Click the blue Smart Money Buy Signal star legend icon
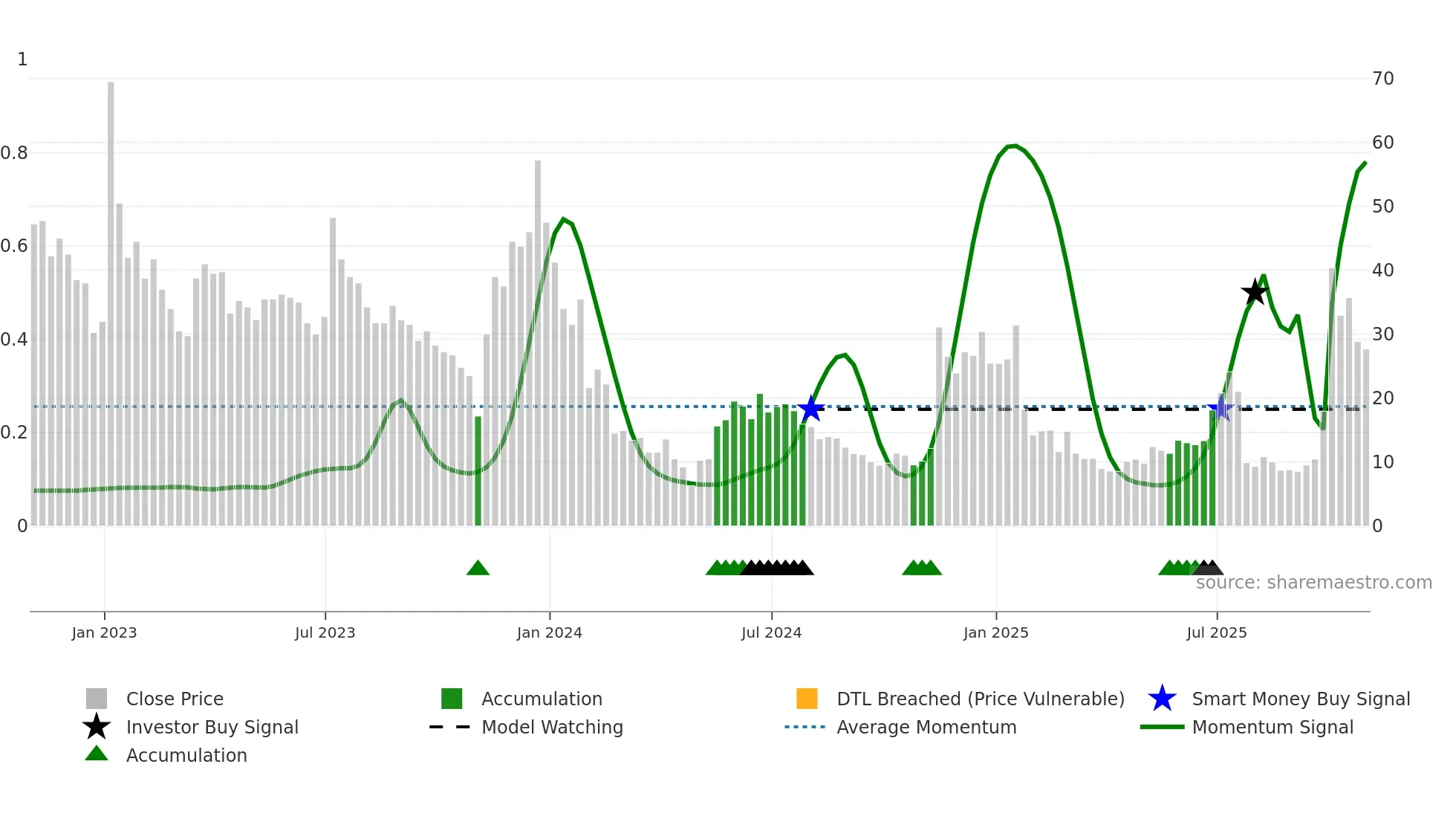 [x=1162, y=699]
